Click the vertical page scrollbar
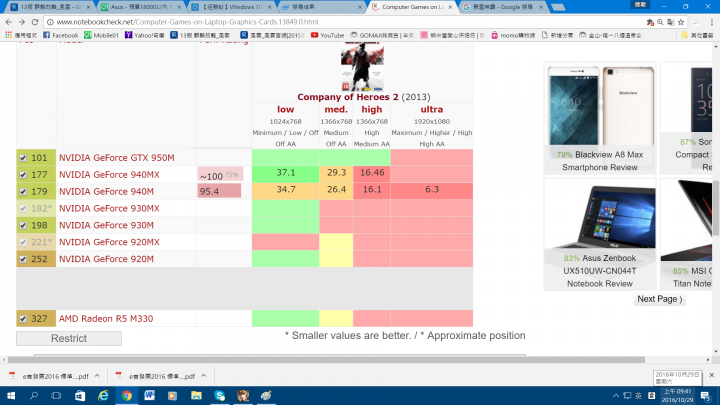 click(x=716, y=209)
